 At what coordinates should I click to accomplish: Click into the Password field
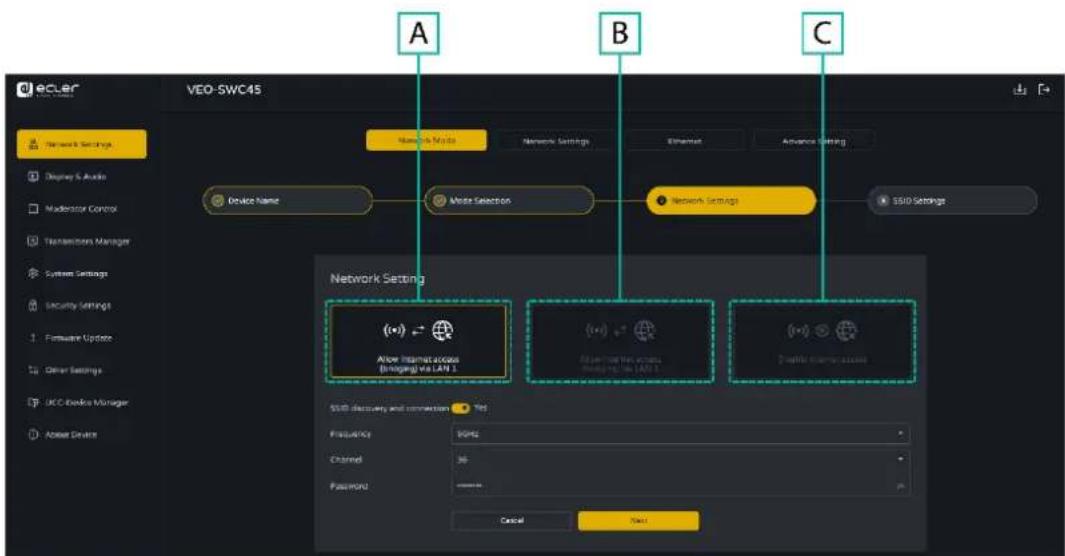pos(681,486)
